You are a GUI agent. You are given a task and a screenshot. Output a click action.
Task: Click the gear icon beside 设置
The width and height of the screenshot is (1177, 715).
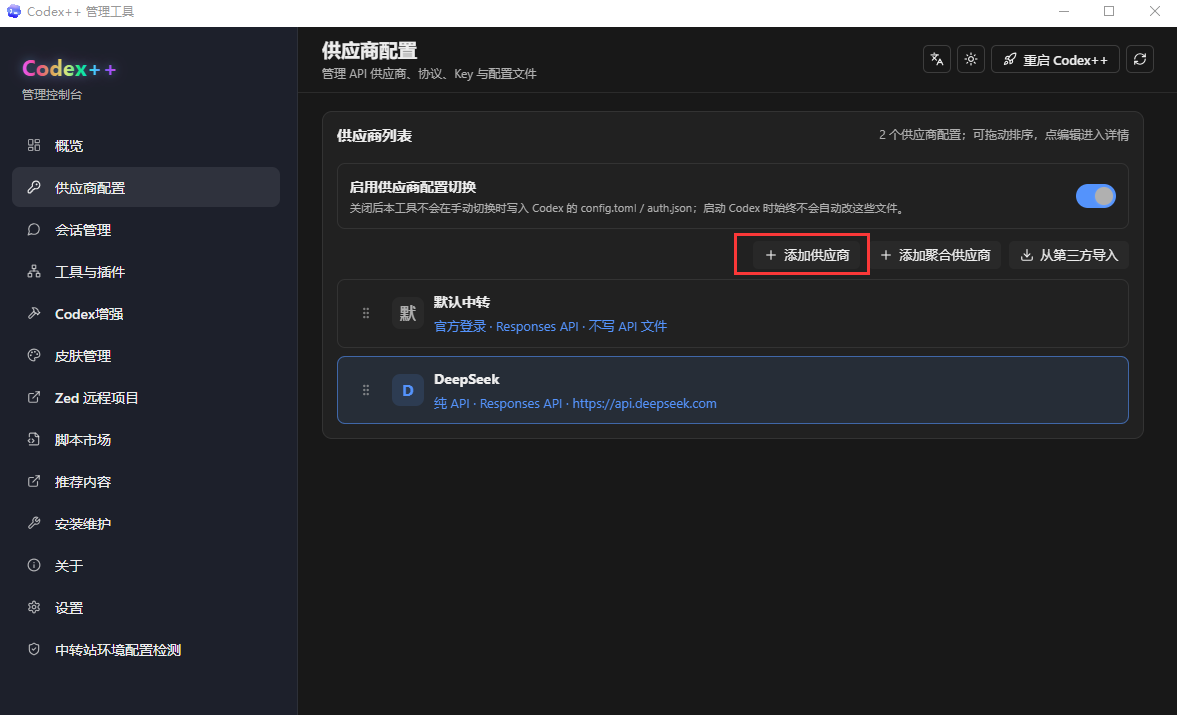click(x=34, y=607)
